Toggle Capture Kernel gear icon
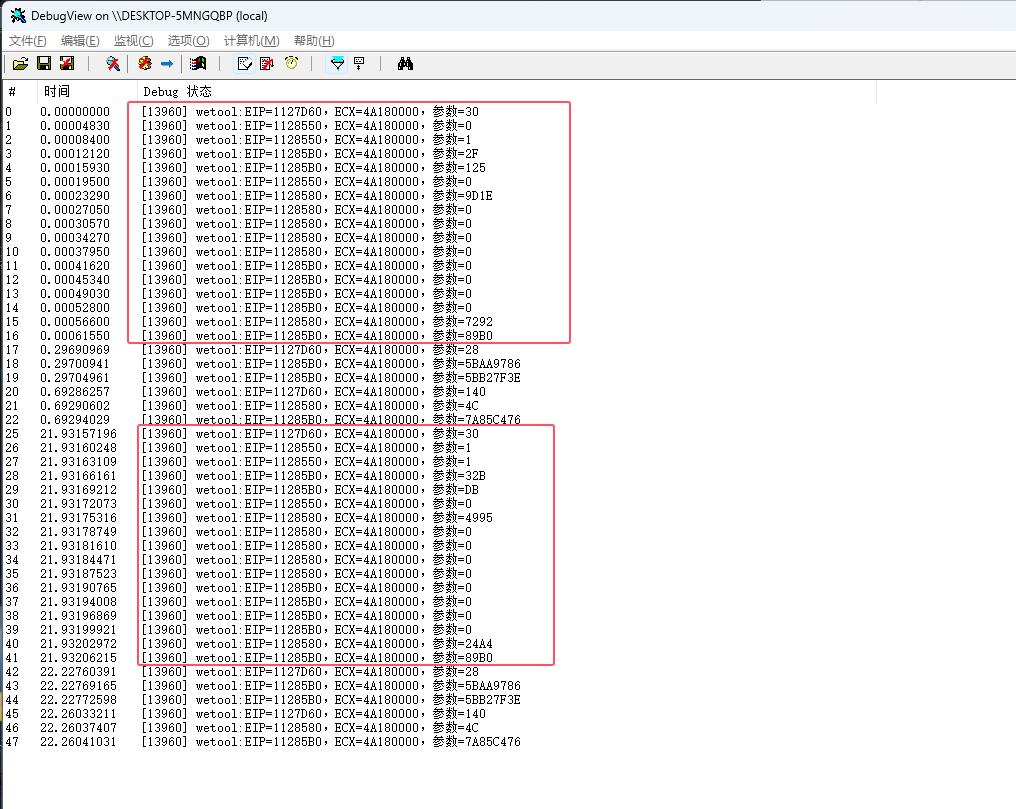The width and height of the screenshot is (1016, 809). [145, 63]
